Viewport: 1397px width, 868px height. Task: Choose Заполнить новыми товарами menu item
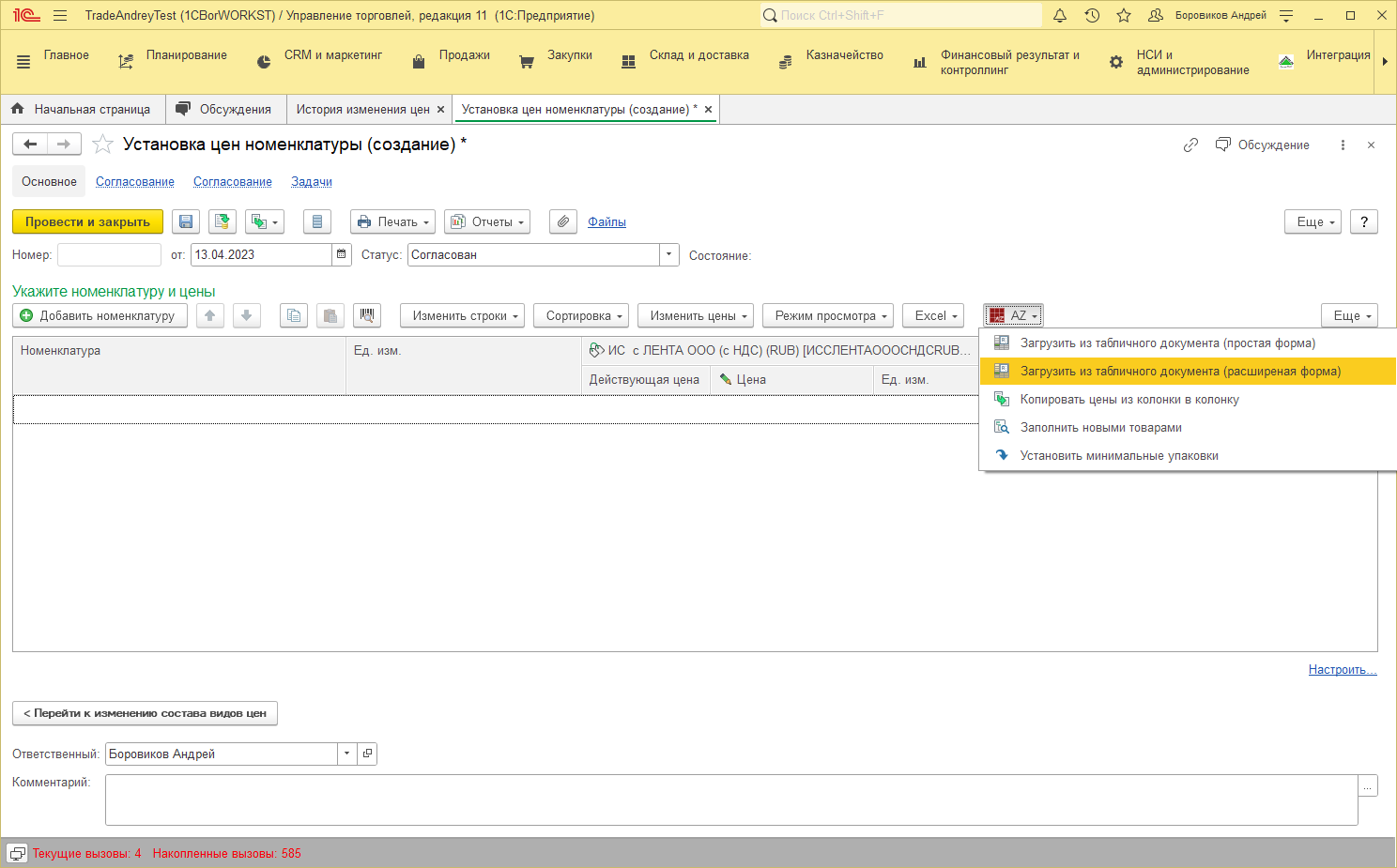coord(1100,428)
